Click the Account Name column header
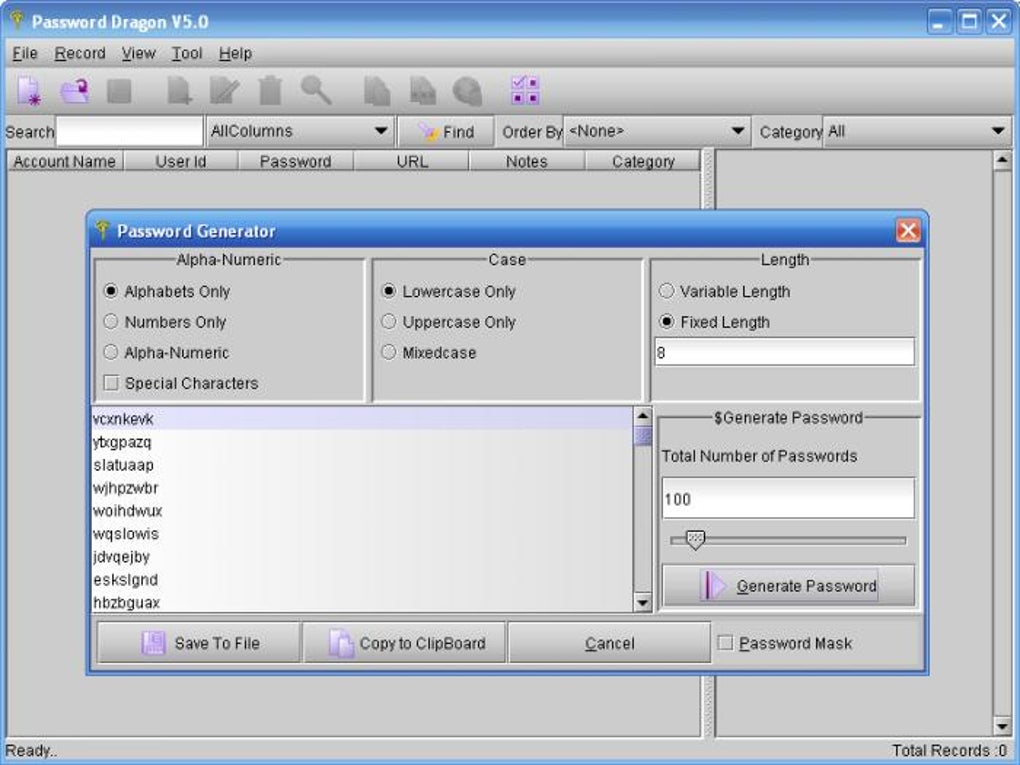 click(64, 161)
